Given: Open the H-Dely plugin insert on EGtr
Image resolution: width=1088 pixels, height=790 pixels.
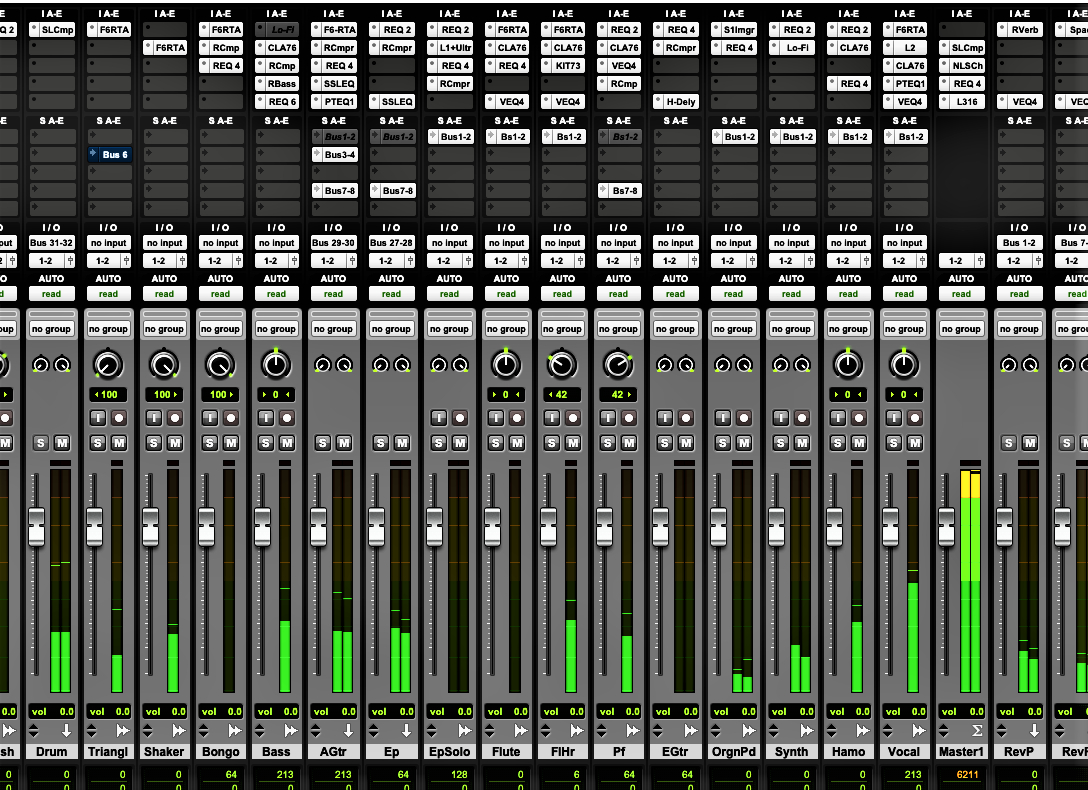Looking at the screenshot, I should click(677, 101).
